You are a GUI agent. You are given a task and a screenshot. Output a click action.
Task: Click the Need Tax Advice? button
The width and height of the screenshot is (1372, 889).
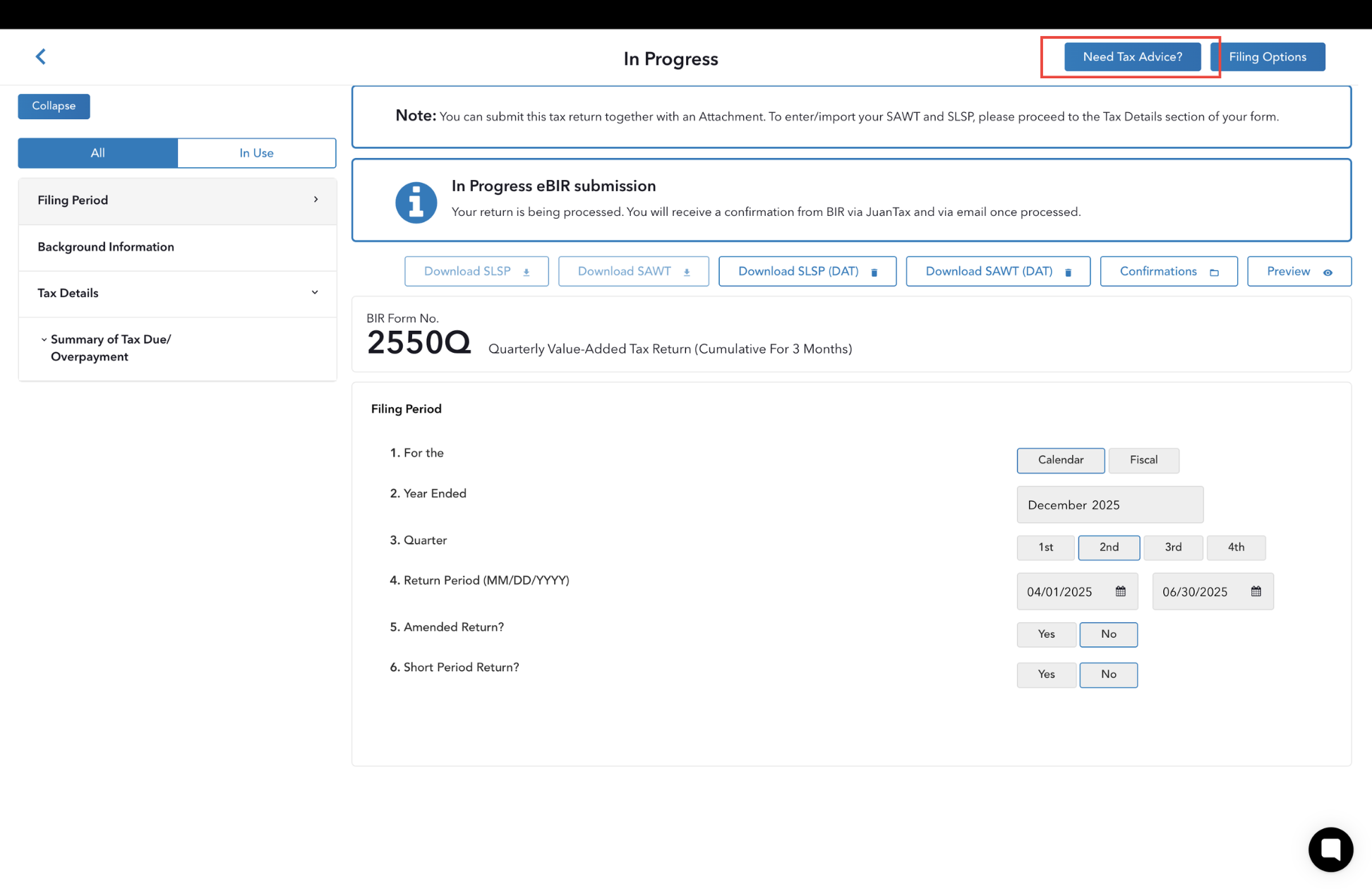tap(1131, 57)
